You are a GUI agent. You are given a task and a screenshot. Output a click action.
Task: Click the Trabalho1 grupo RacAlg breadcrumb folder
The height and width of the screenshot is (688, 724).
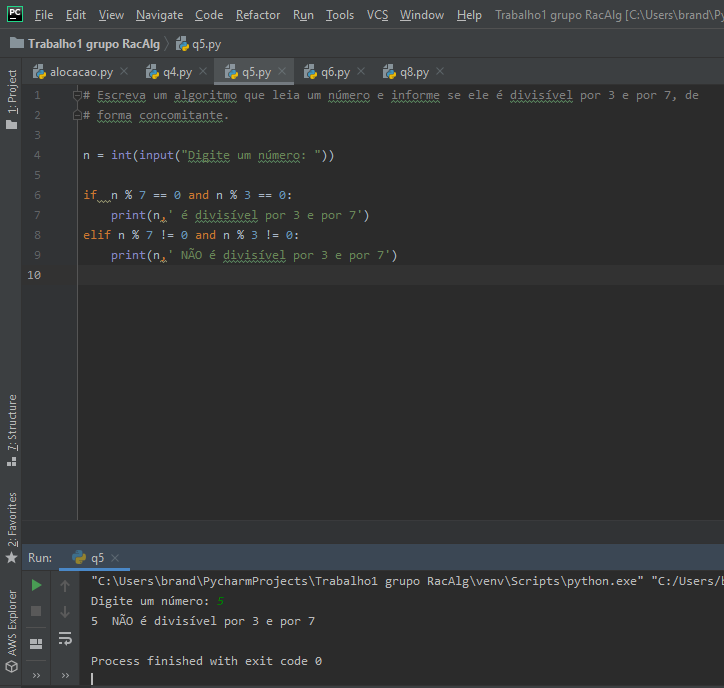click(x=85, y=44)
